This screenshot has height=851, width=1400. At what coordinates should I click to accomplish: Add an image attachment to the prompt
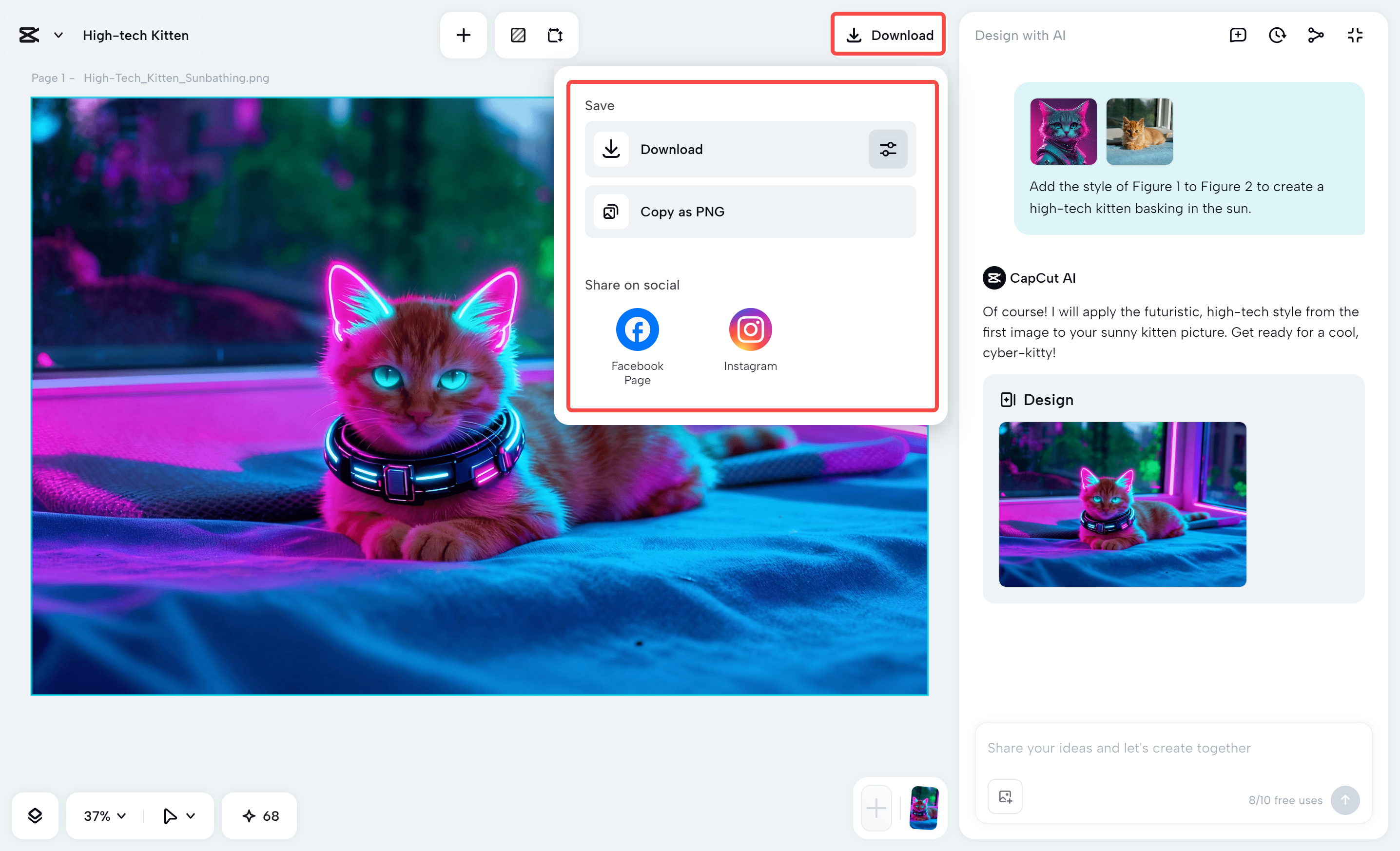(x=1005, y=796)
